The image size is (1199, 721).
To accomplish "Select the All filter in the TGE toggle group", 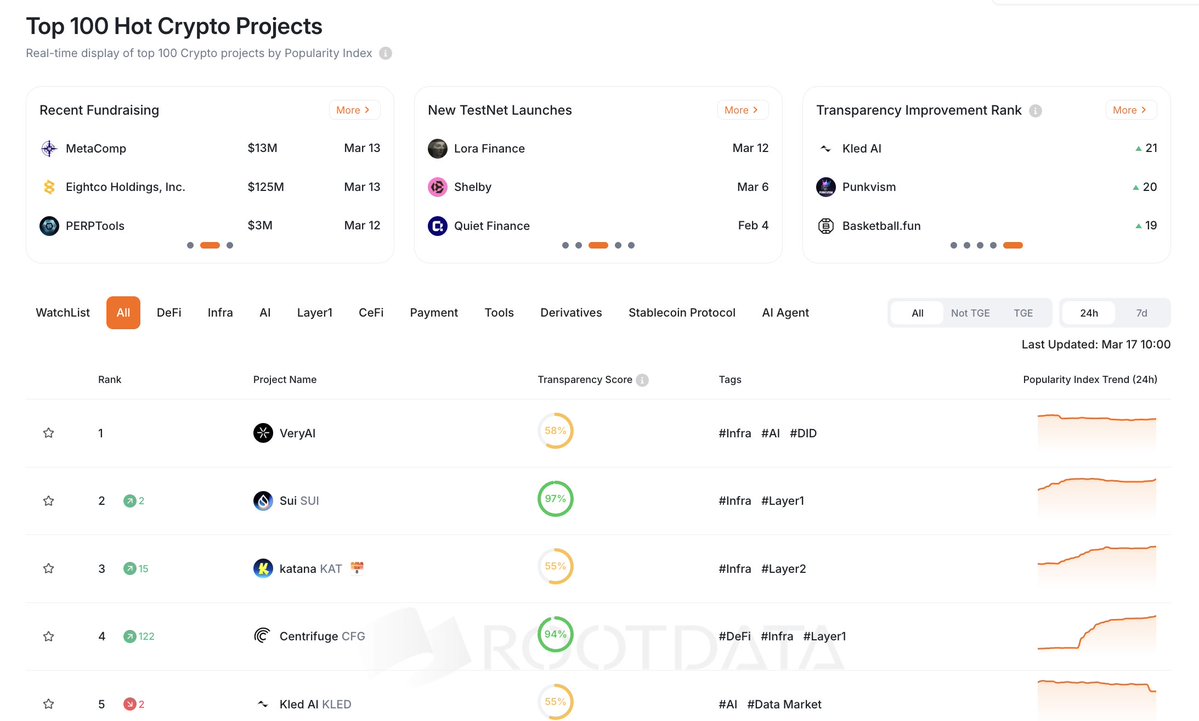I will click(917, 313).
